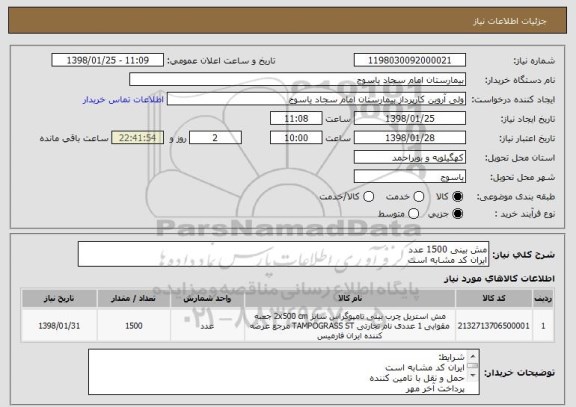Click the need date cell 1398/01/31
The width and height of the screenshot is (576, 407).
[x=59, y=326]
